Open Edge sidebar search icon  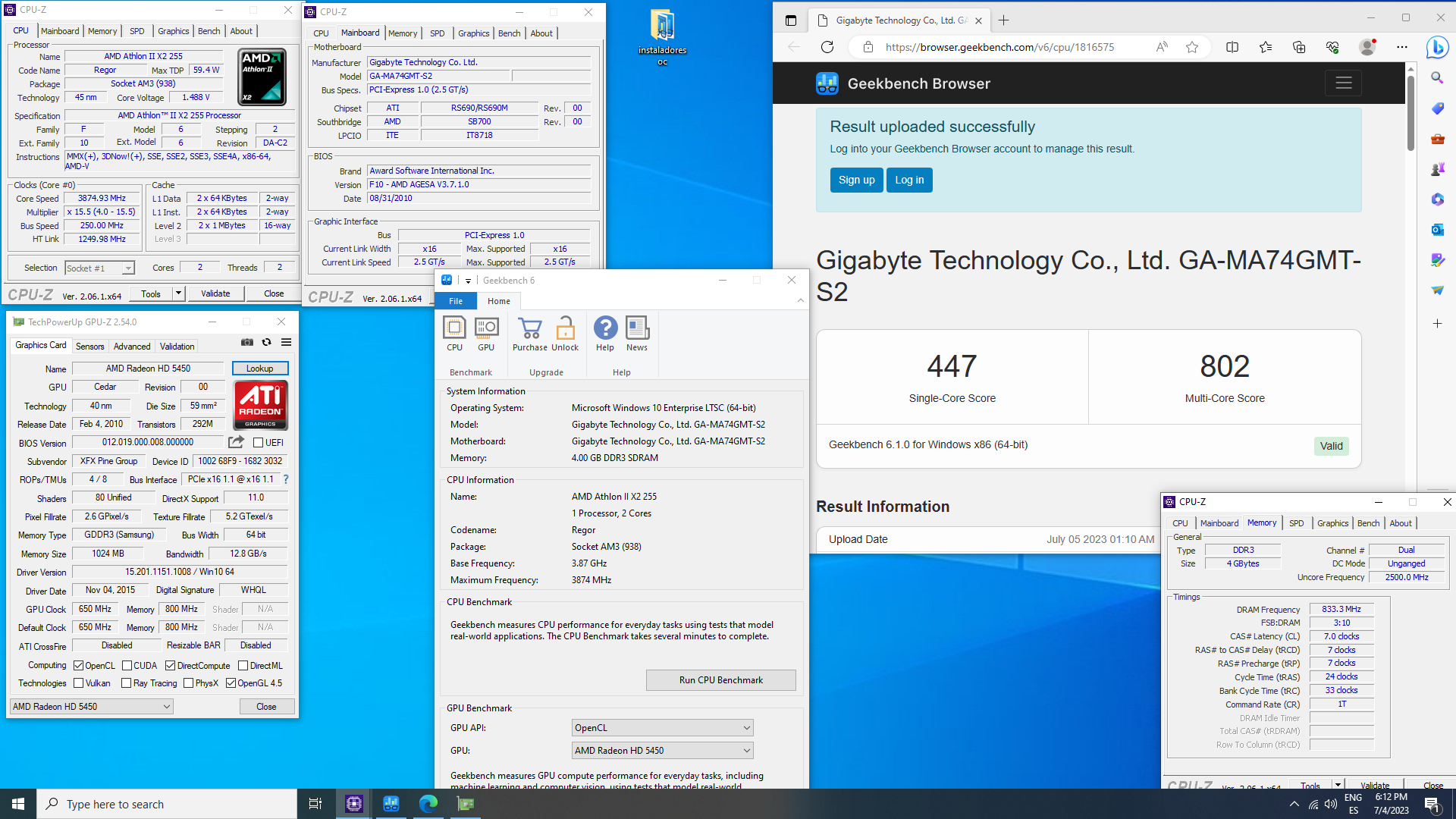1437,77
